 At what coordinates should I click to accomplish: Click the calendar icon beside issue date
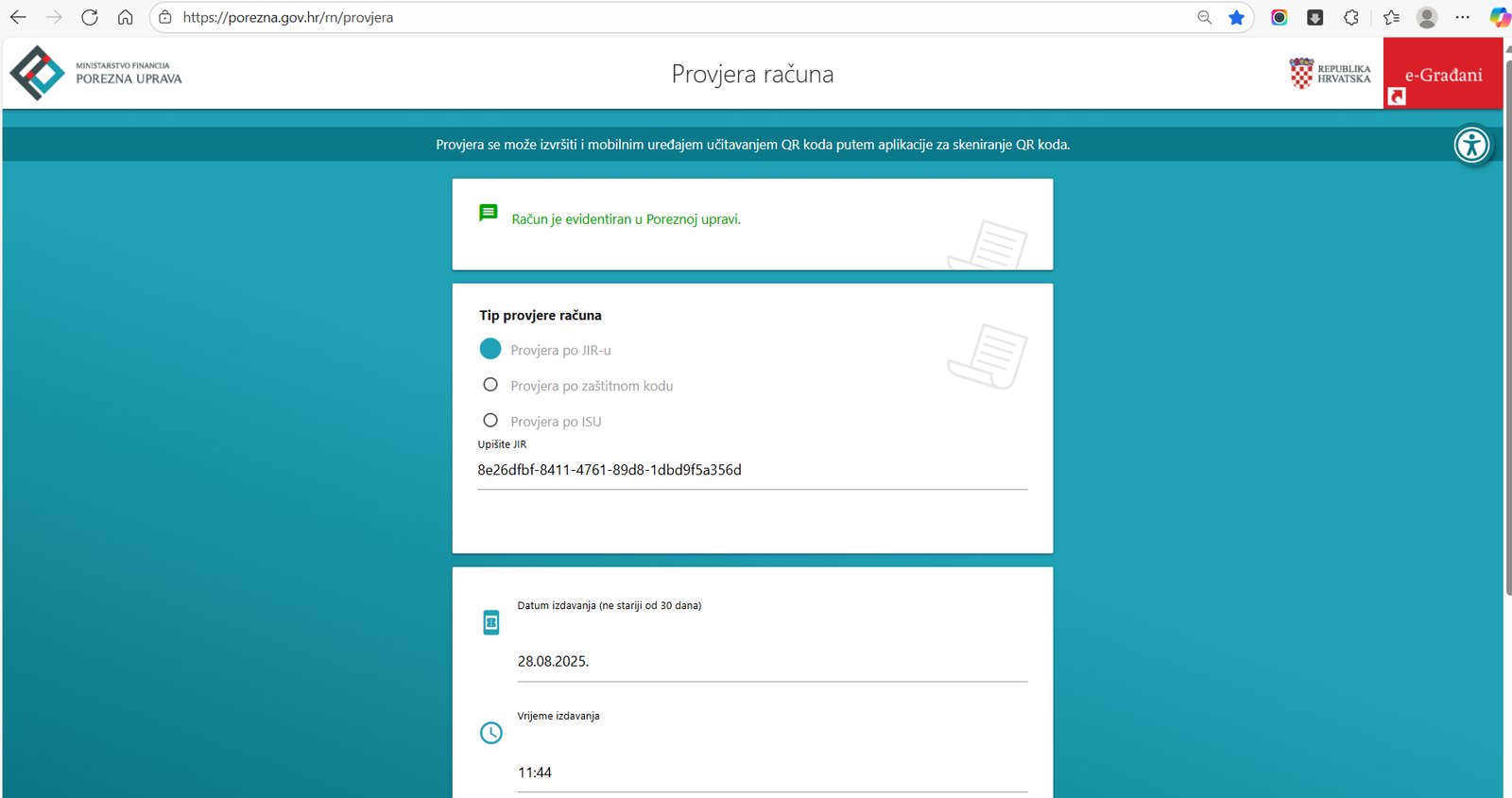point(491,622)
